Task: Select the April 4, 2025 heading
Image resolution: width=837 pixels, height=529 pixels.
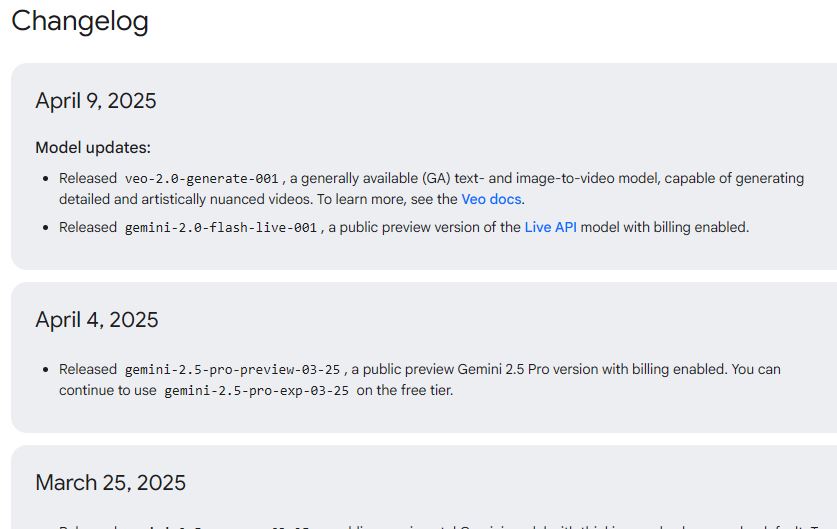Action: click(x=97, y=320)
